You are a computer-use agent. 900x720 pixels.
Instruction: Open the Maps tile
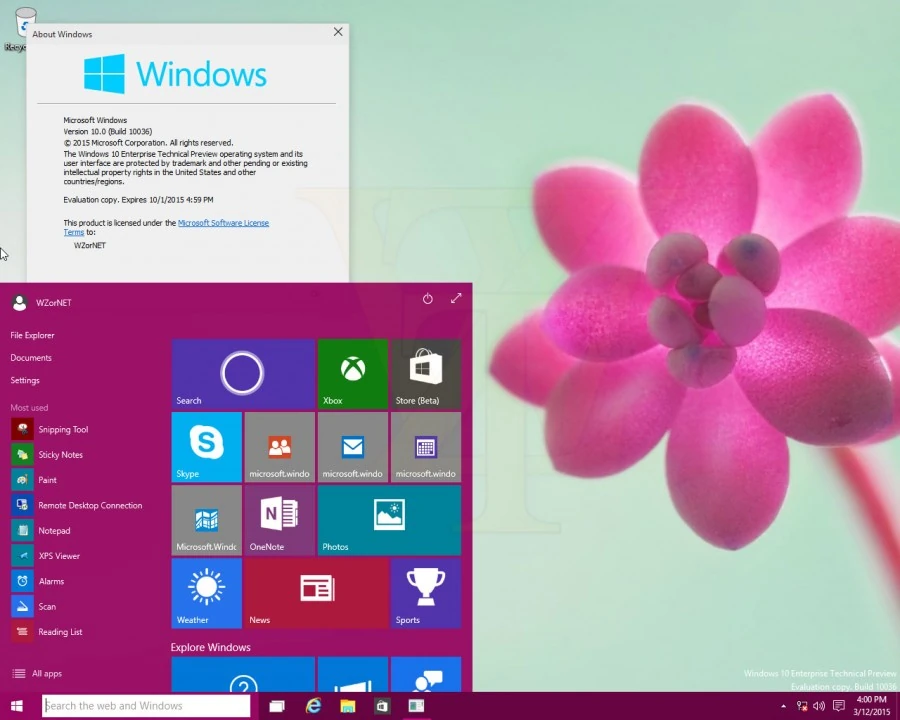pyautogui.click(x=207, y=520)
